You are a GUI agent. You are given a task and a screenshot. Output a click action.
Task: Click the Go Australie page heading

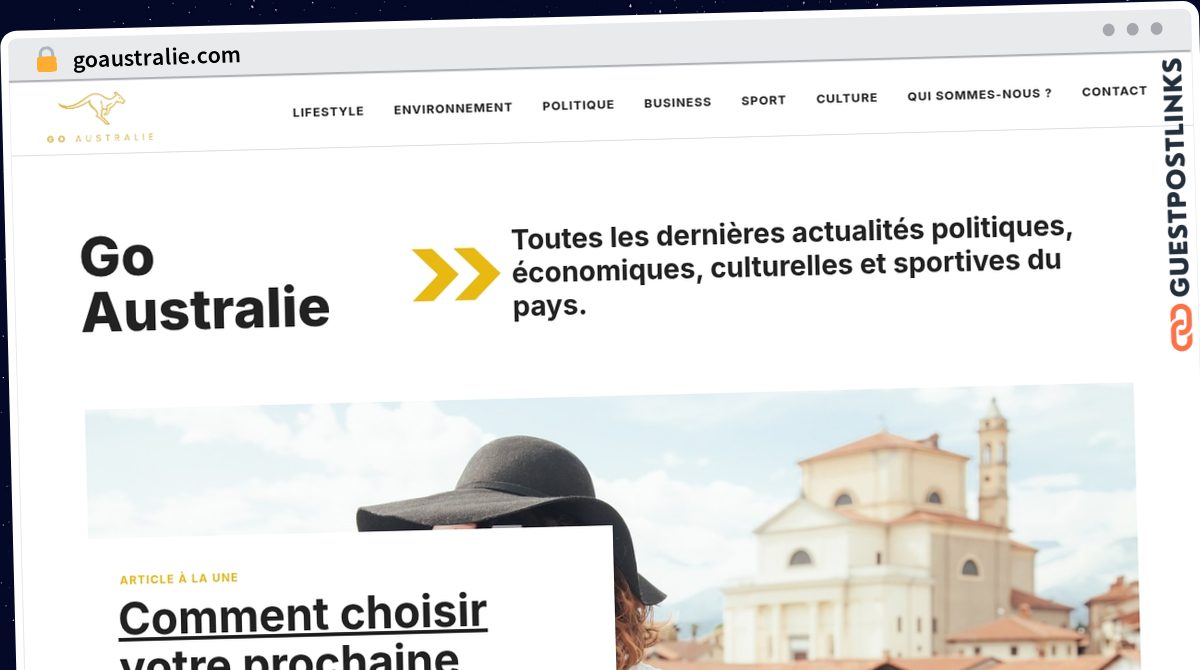click(x=205, y=283)
